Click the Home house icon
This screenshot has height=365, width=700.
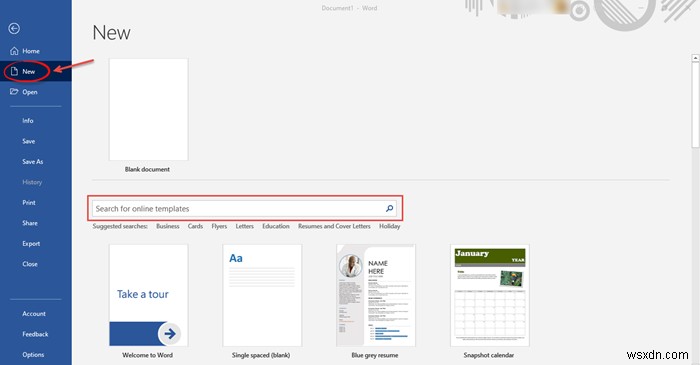click(14, 51)
